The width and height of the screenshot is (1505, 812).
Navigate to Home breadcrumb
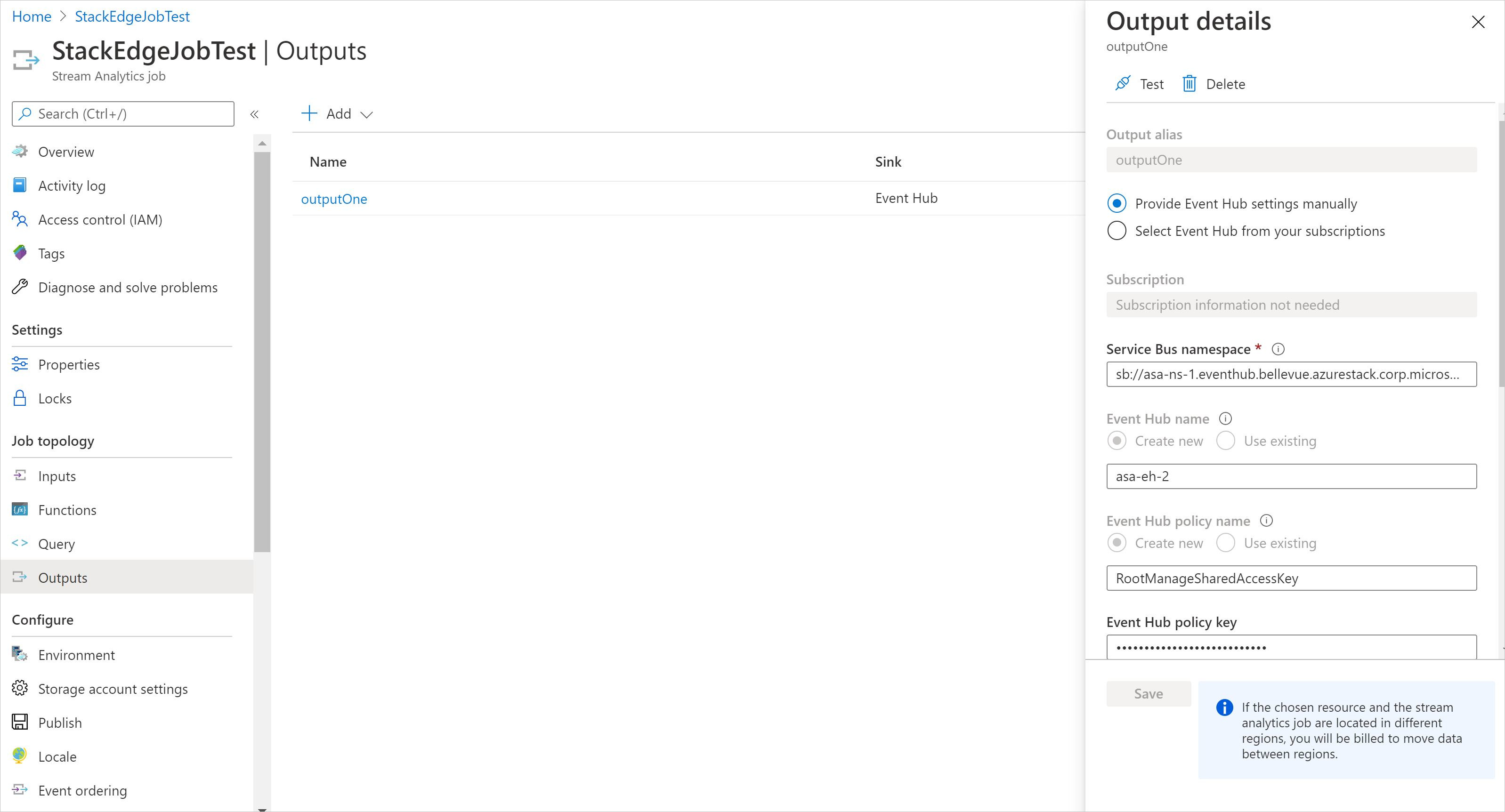[32, 16]
